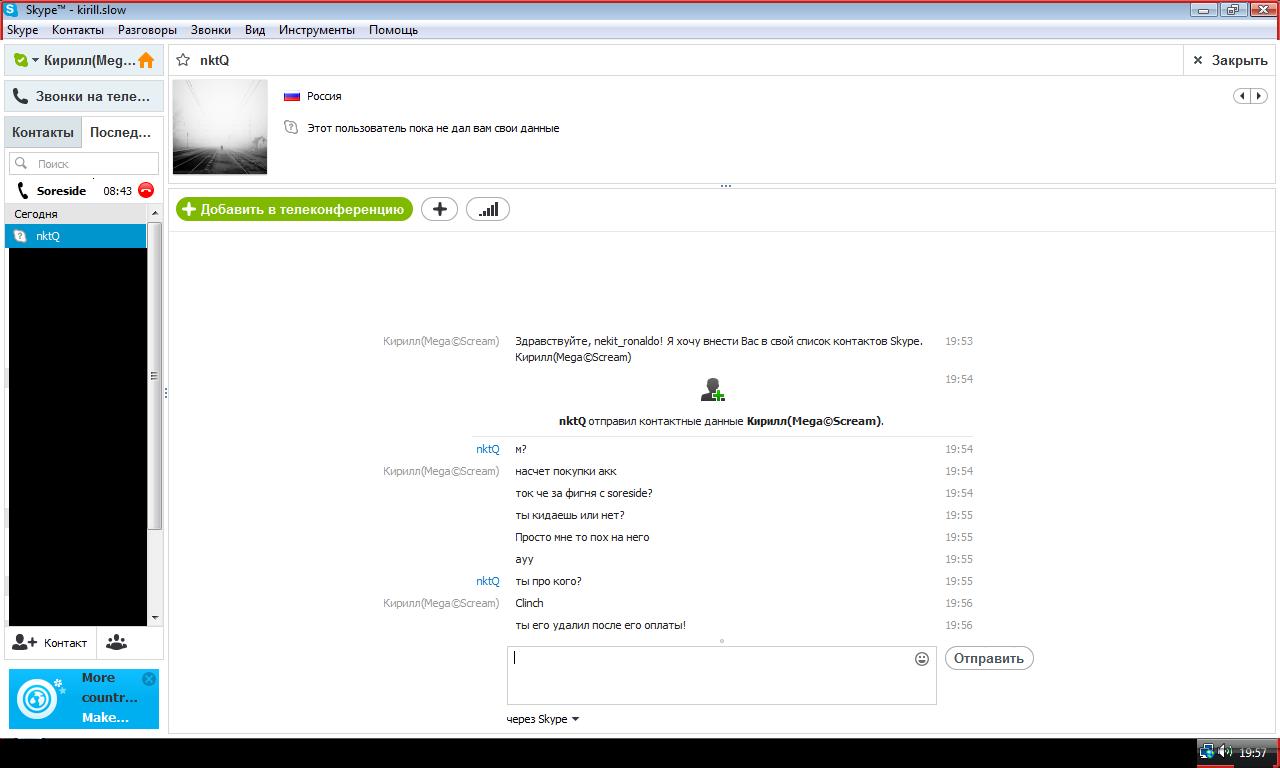Screen dimensions: 1280x768
Task: Click message 'ты кидаешь или нет?'
Action: [569, 515]
